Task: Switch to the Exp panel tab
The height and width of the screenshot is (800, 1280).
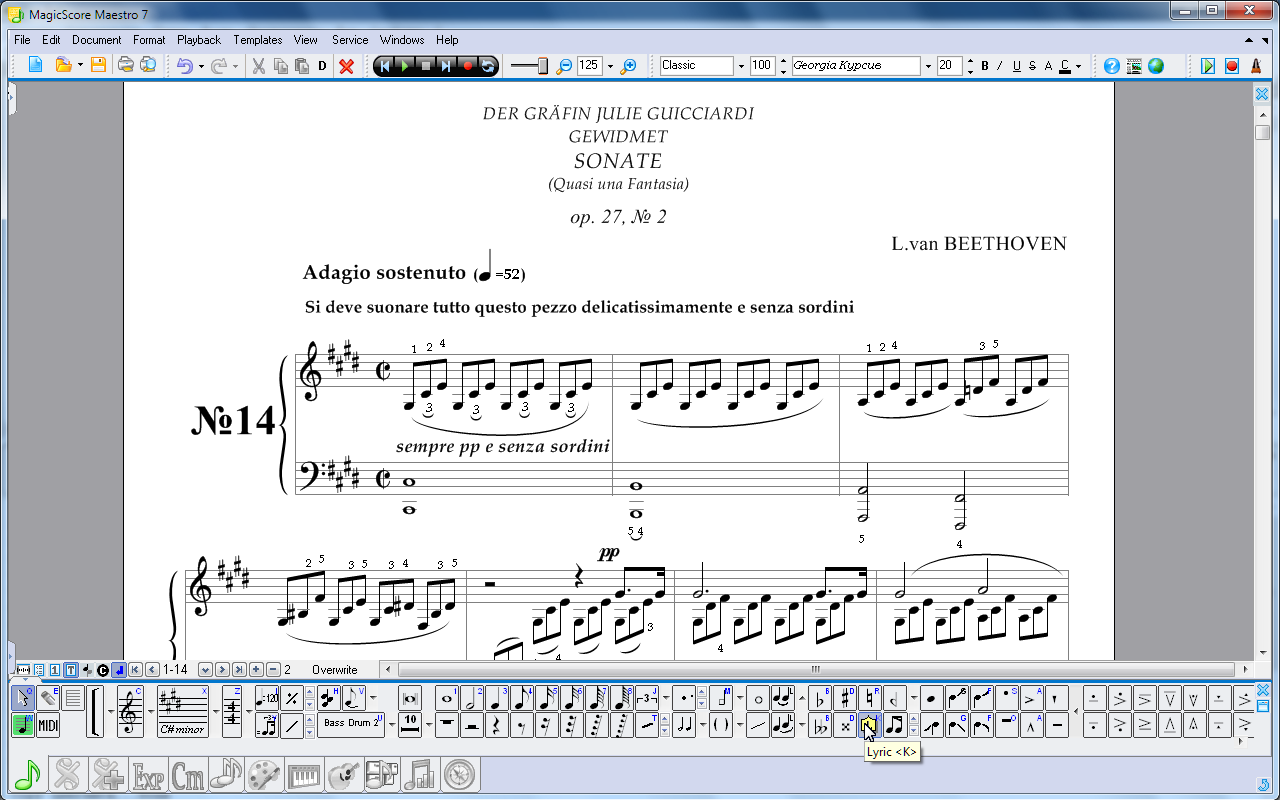Action: tap(149, 774)
